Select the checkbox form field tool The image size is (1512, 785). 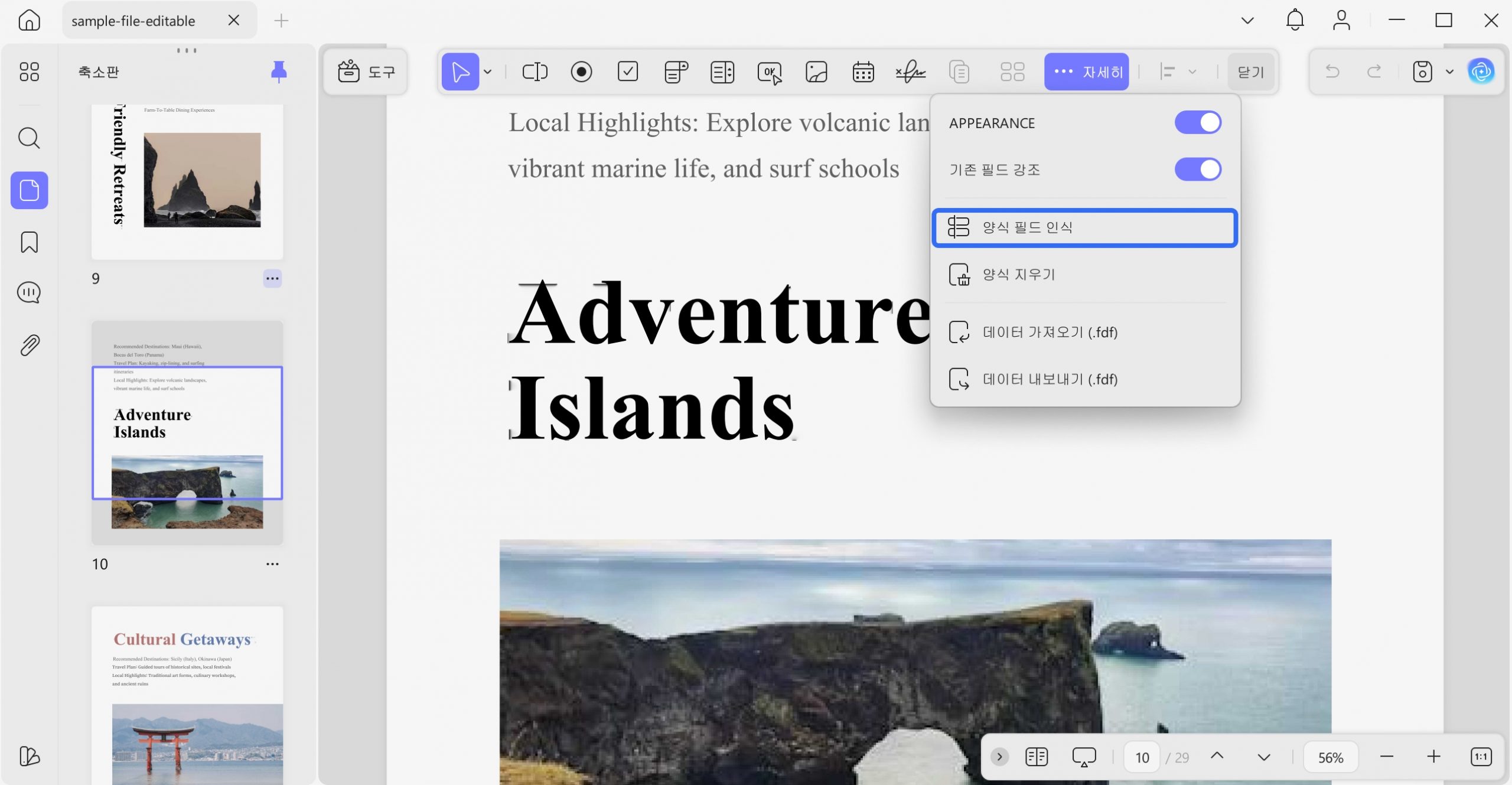point(628,72)
